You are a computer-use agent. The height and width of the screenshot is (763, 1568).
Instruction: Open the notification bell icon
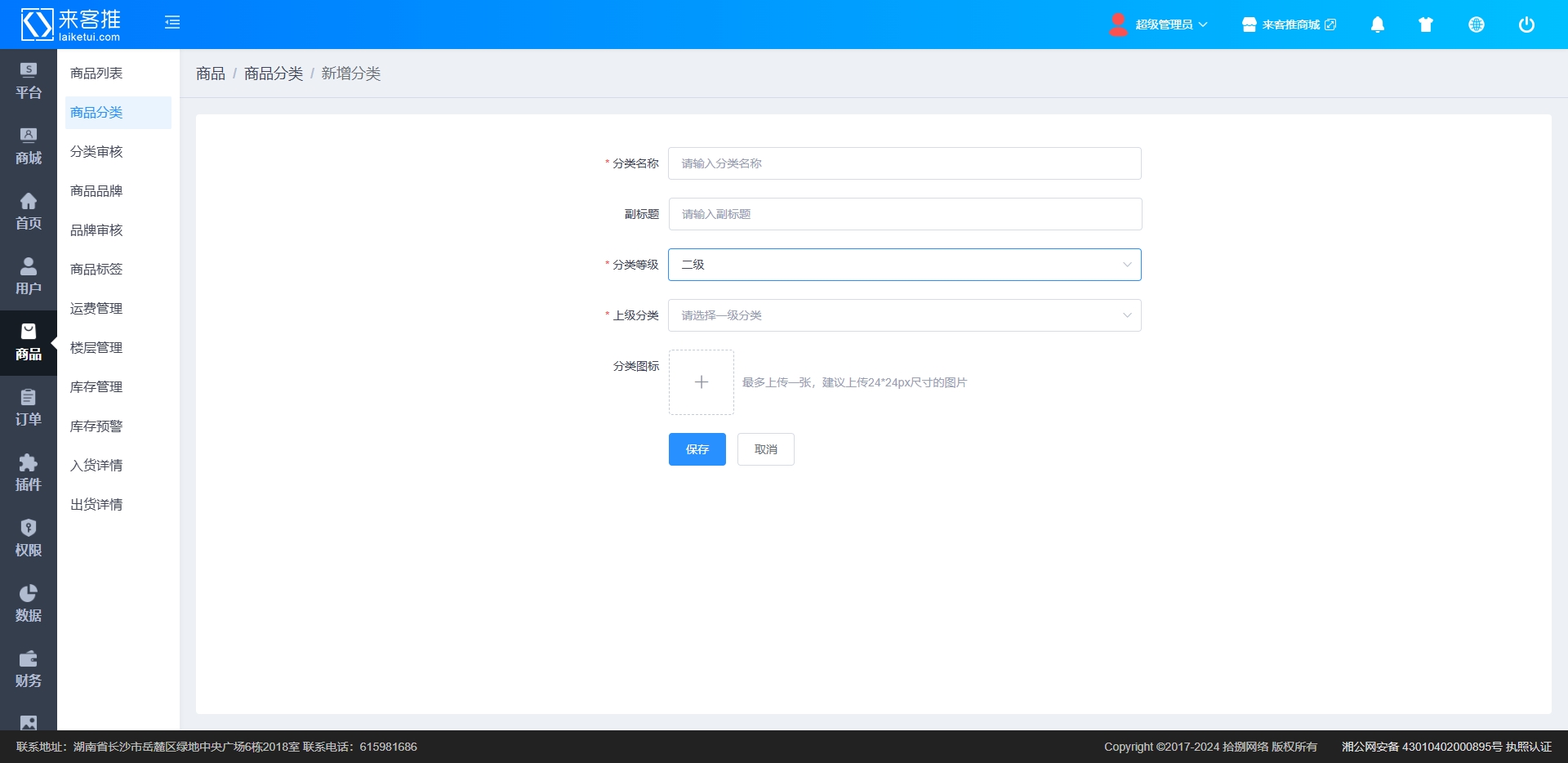tap(1378, 25)
